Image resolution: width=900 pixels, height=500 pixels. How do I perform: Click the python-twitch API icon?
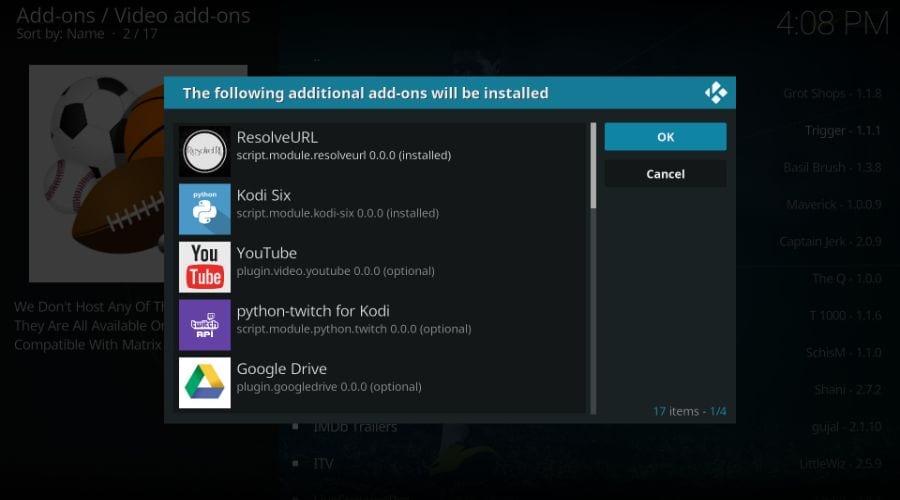click(205, 325)
